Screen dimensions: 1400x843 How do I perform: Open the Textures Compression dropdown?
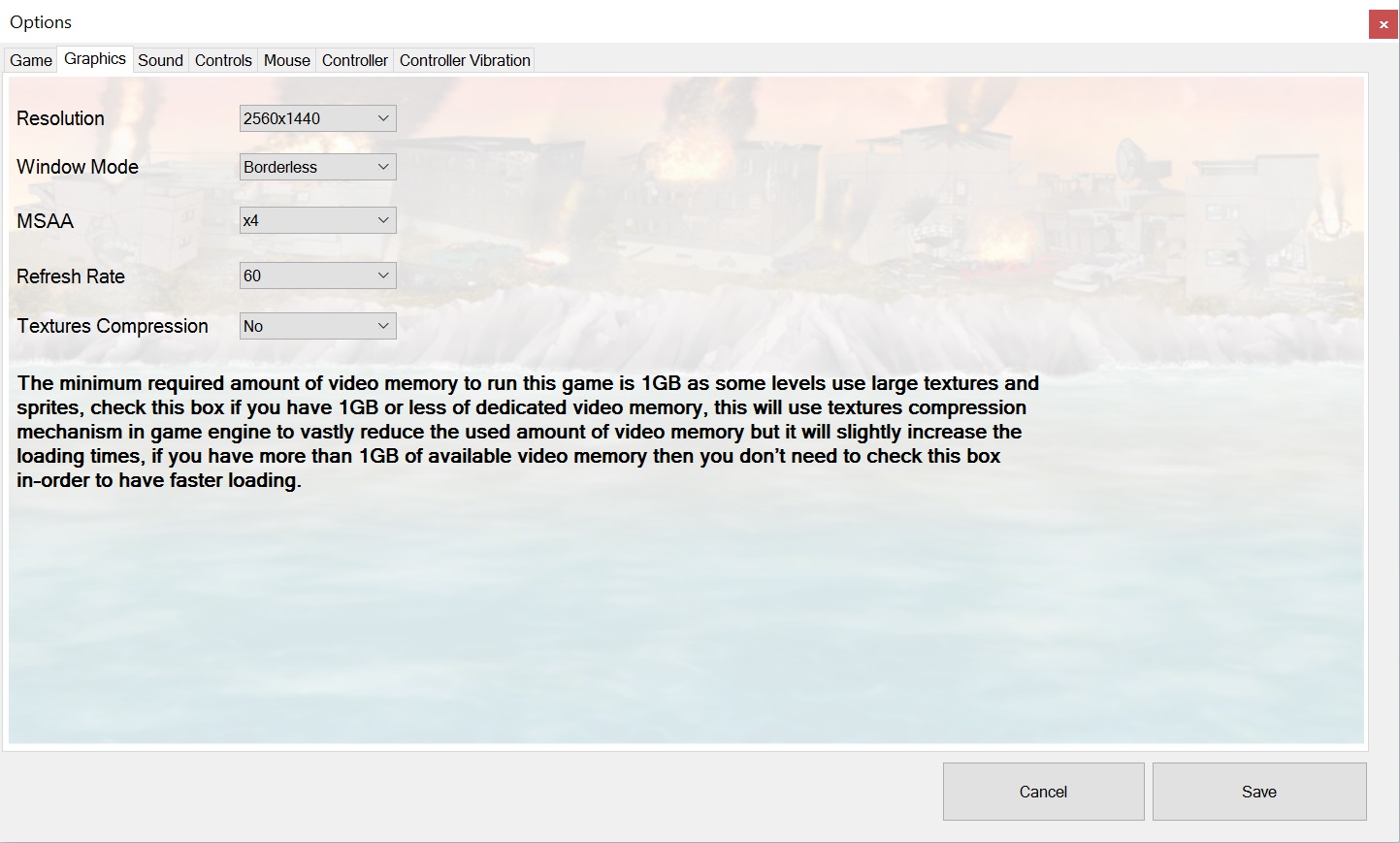click(x=317, y=325)
